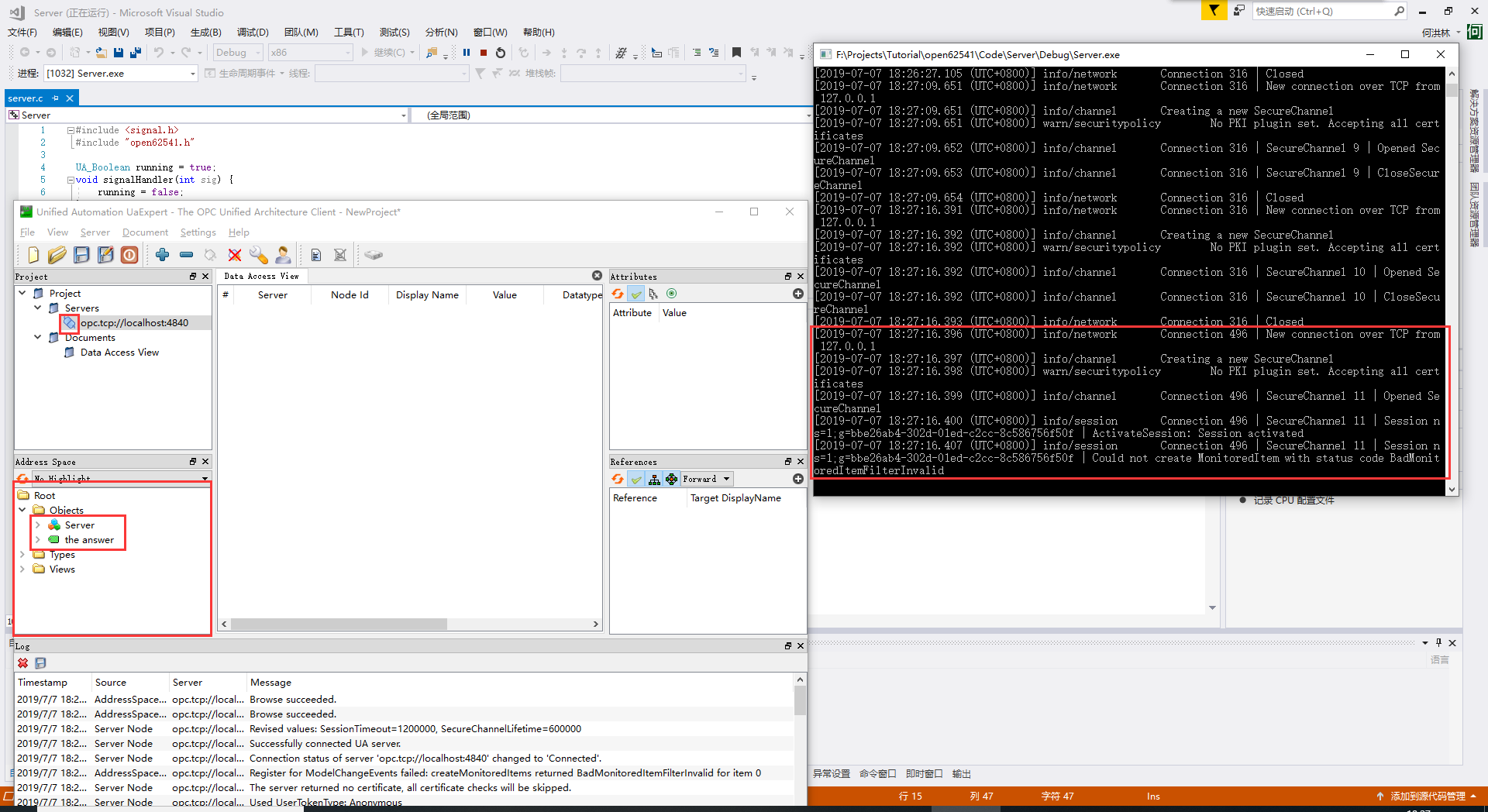The width and height of the screenshot is (1488, 812).
Task: Click the stop debugging red square
Action: [x=484, y=53]
